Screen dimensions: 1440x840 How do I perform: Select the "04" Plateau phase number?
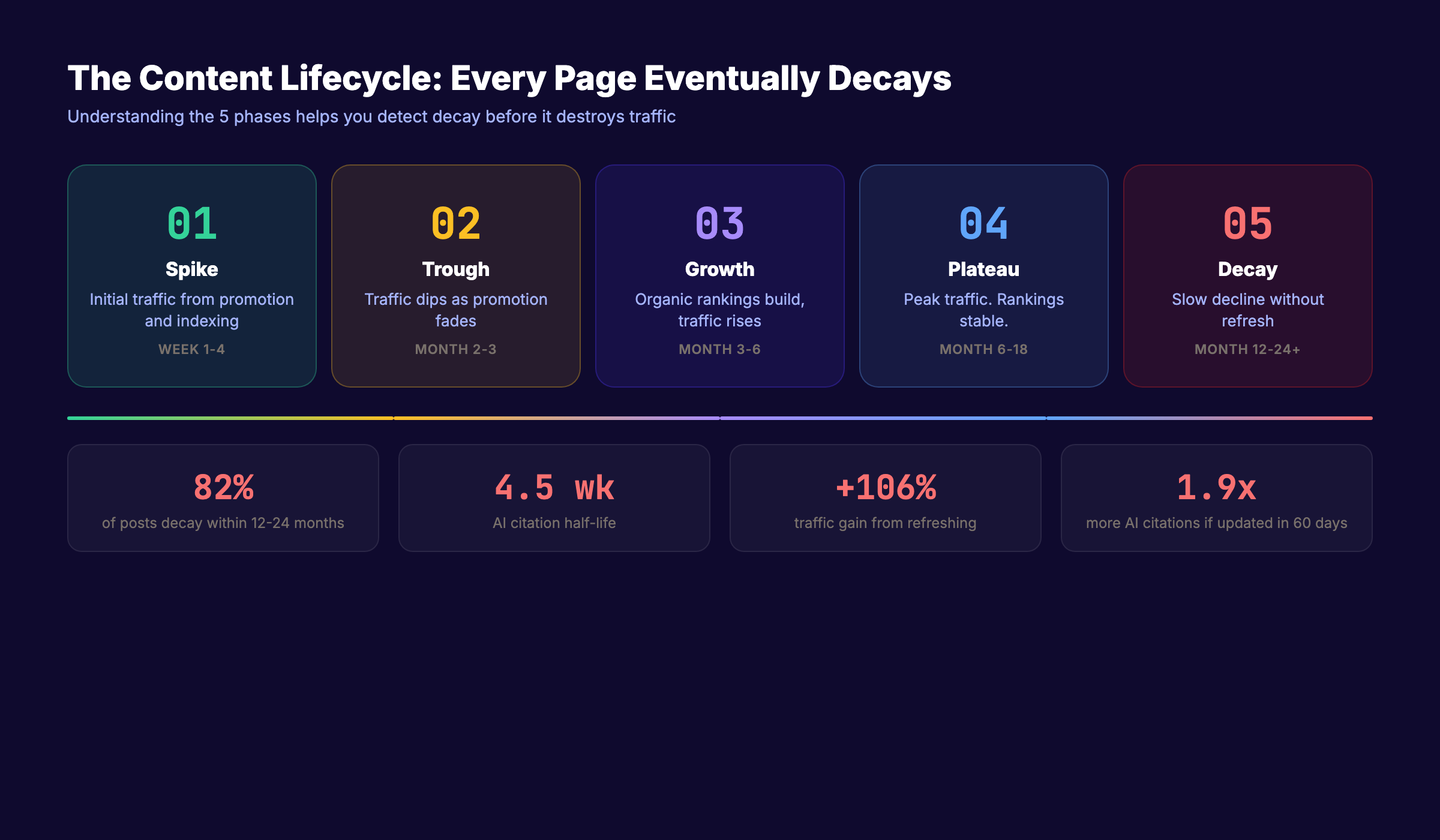tap(983, 224)
